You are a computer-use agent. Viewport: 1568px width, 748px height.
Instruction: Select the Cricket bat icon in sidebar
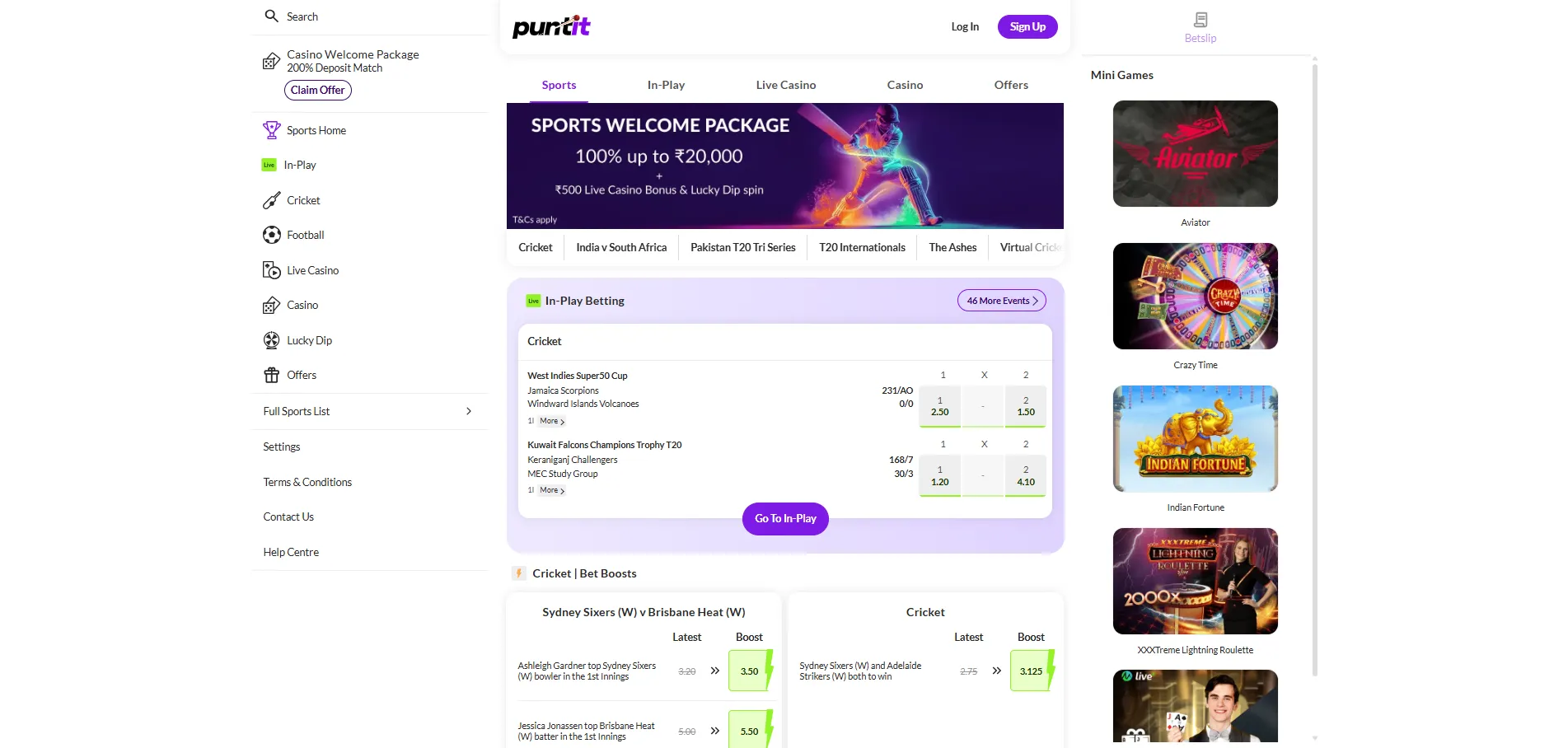click(271, 200)
